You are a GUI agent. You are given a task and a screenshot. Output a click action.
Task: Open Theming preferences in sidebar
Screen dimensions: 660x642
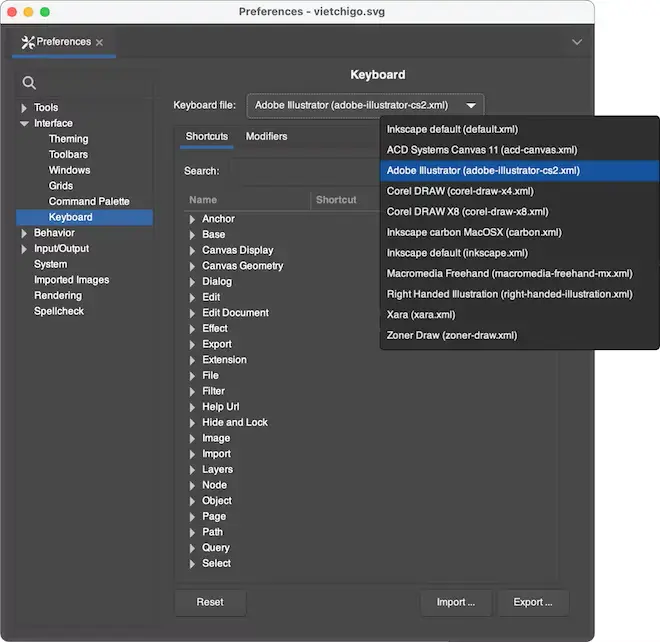click(x=68, y=139)
